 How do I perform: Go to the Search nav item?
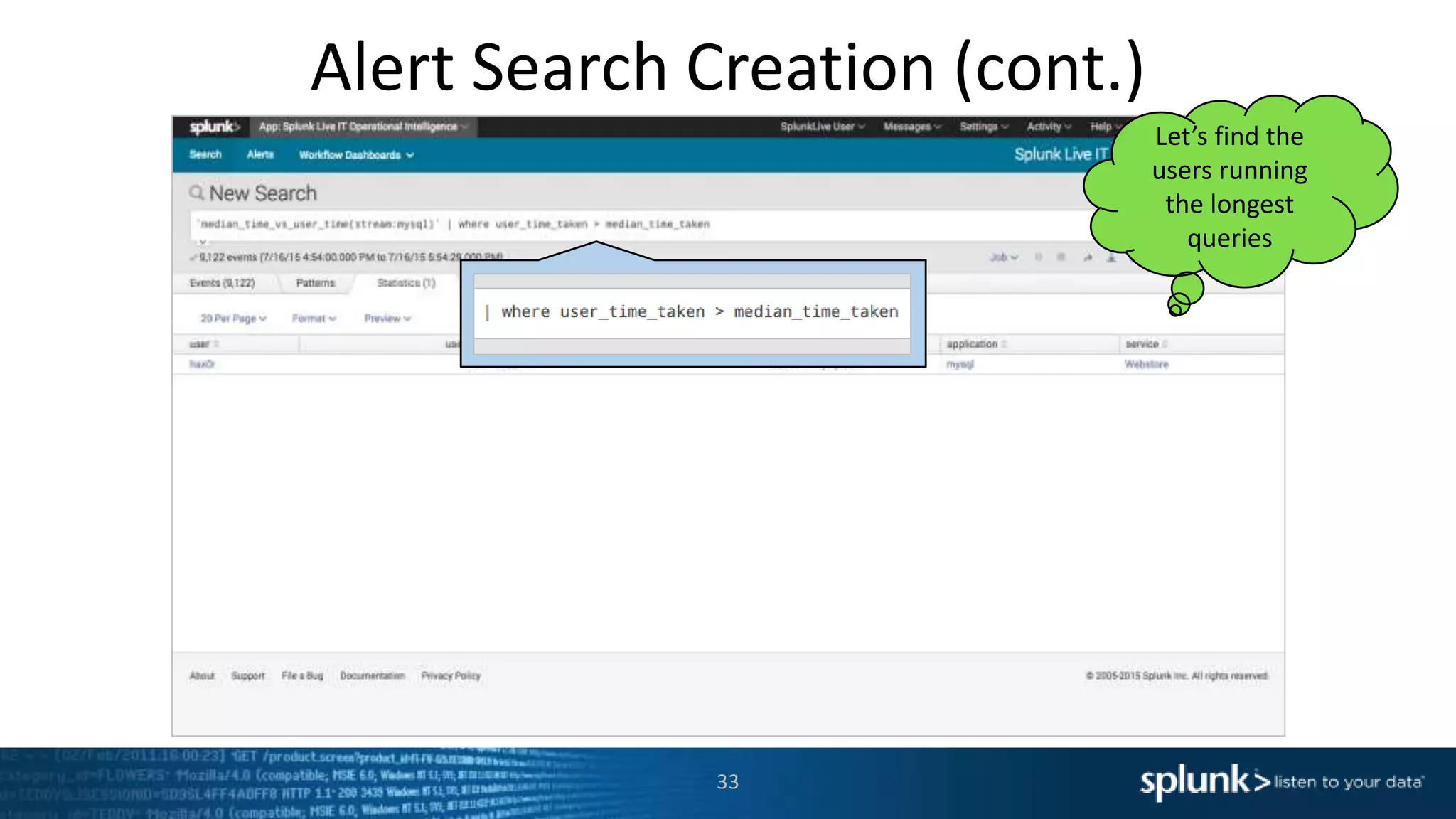tap(205, 154)
